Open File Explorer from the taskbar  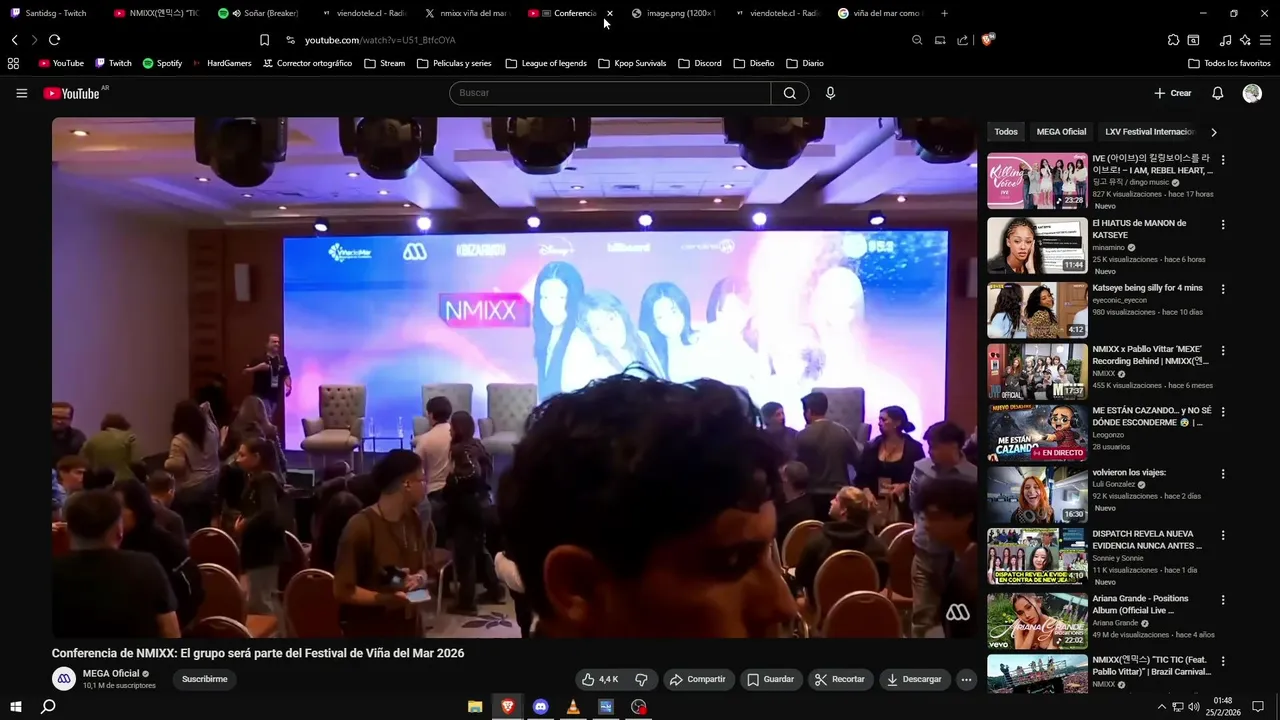click(x=475, y=707)
